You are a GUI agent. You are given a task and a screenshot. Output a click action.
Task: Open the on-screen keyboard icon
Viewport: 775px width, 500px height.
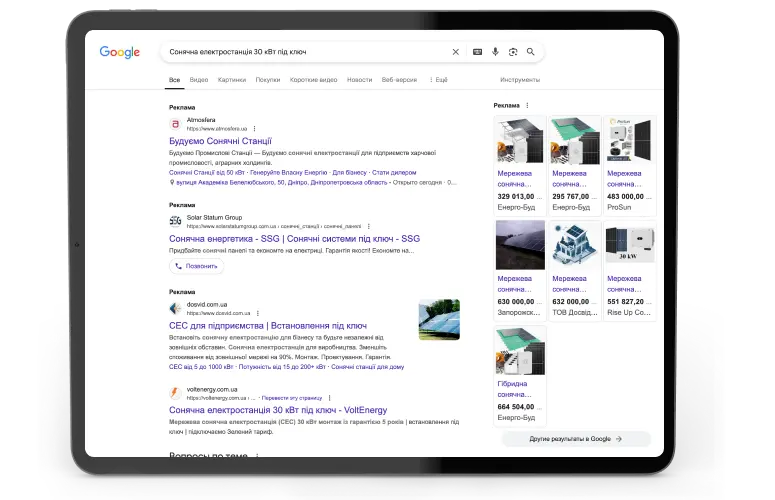477,52
